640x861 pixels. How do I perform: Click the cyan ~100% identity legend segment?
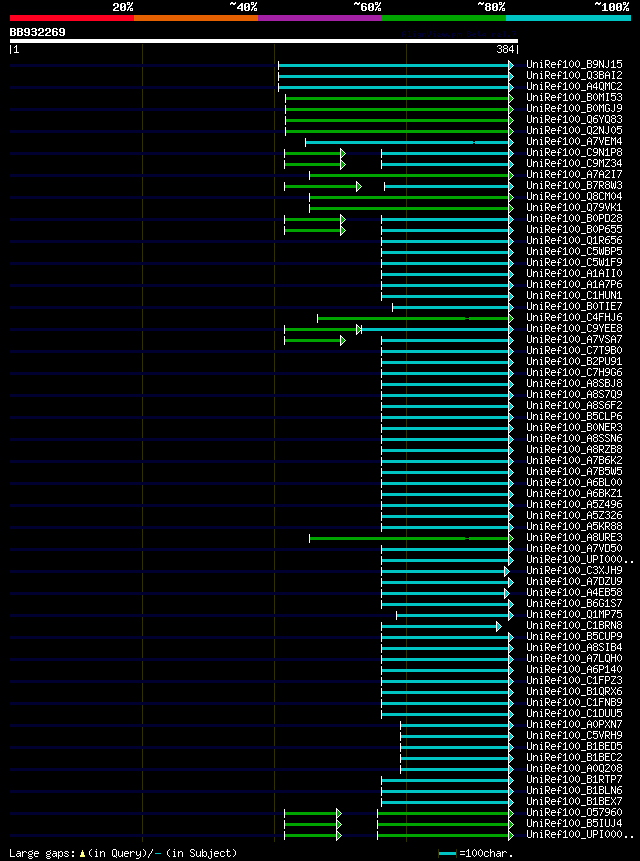pos(569,18)
